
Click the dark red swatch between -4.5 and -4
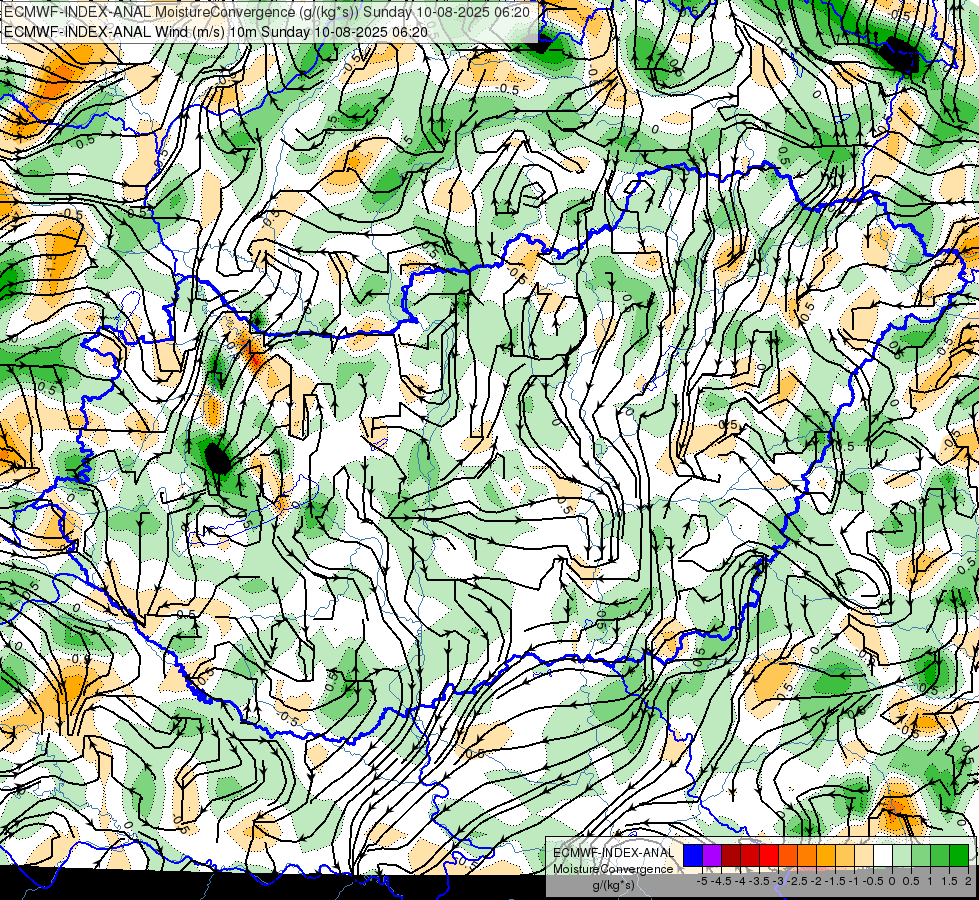[731, 856]
